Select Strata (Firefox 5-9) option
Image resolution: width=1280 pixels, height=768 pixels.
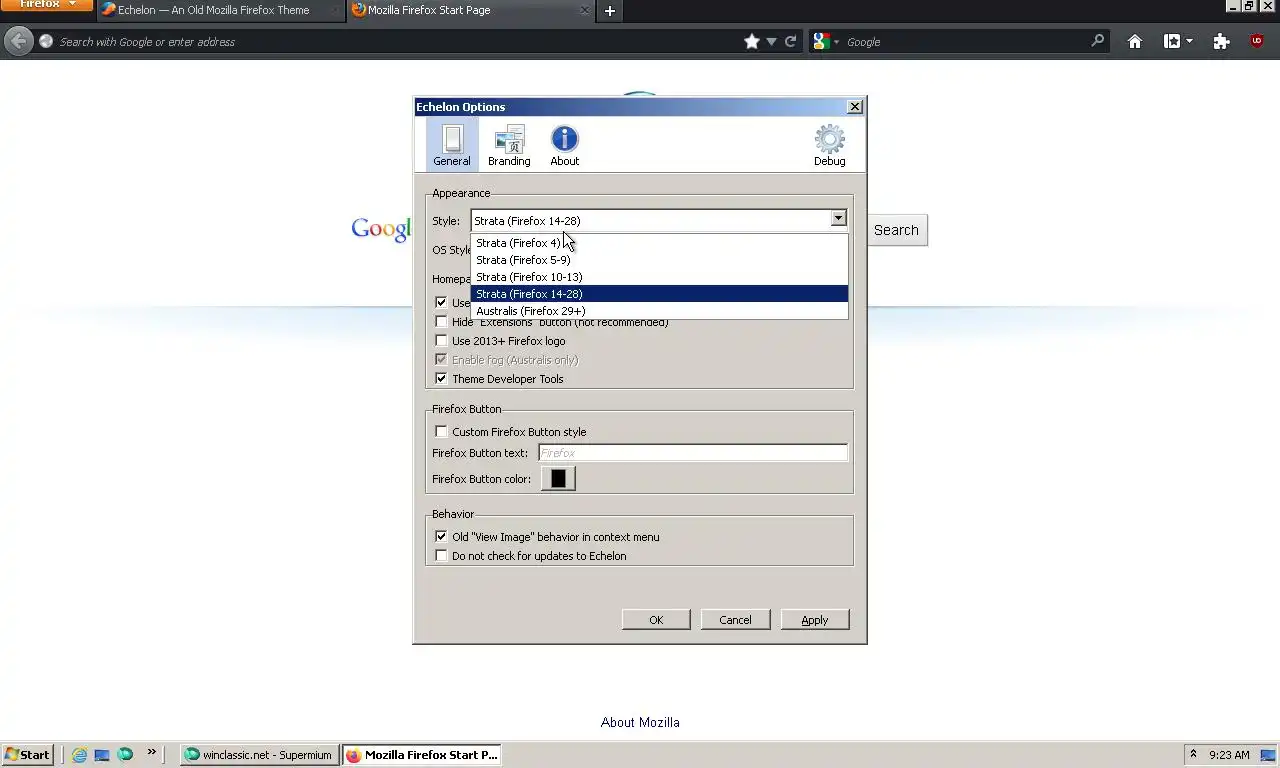pyautogui.click(x=659, y=260)
